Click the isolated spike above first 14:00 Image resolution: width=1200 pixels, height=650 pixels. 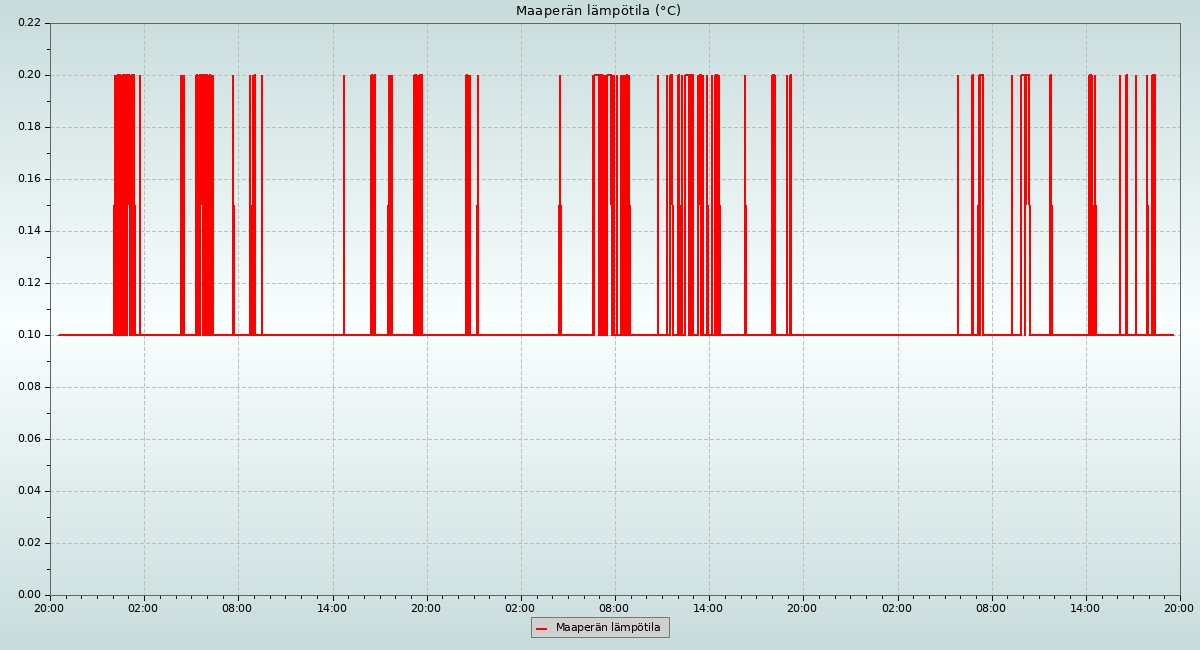coord(344,200)
